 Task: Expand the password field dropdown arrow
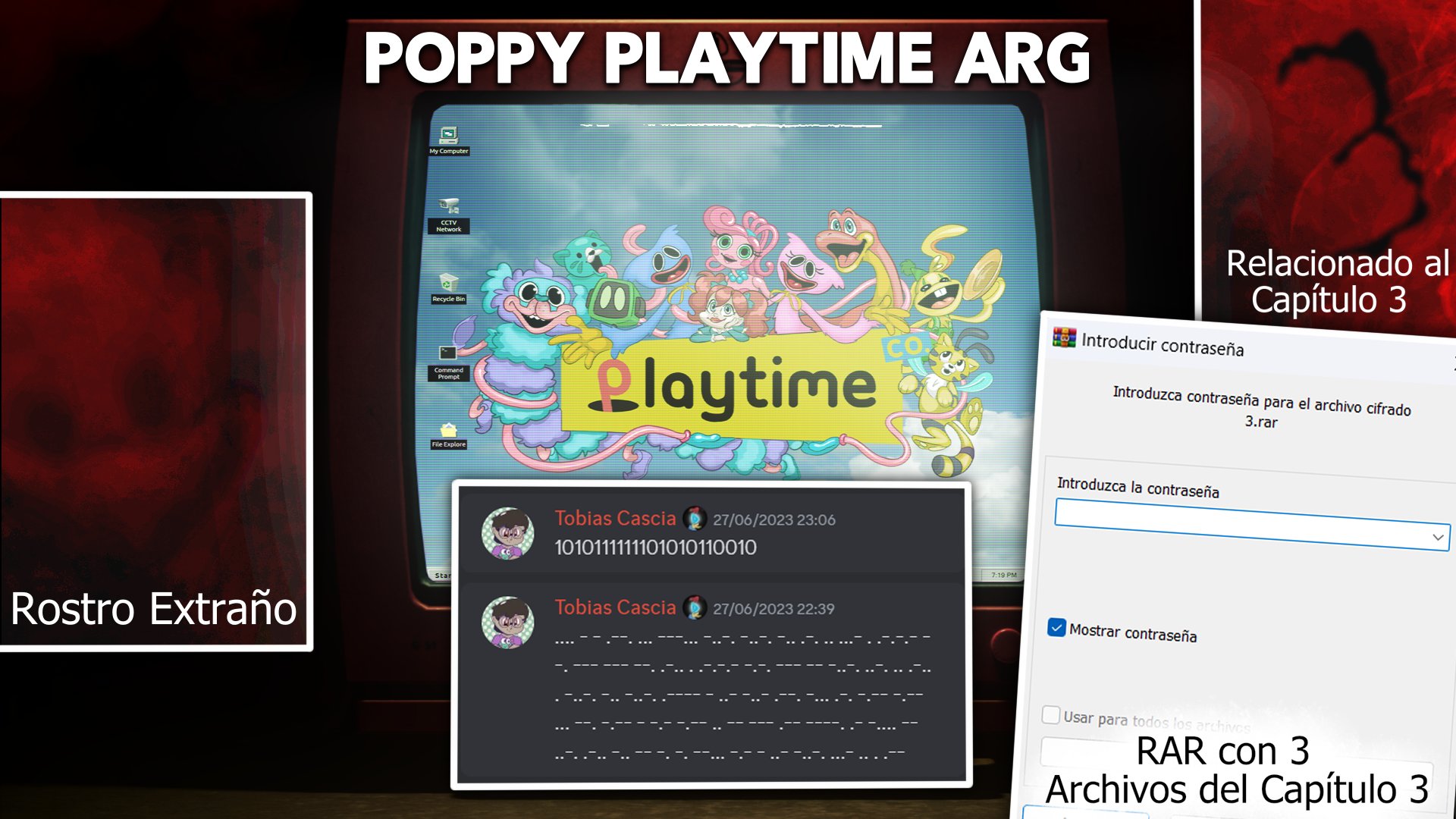click(1437, 537)
